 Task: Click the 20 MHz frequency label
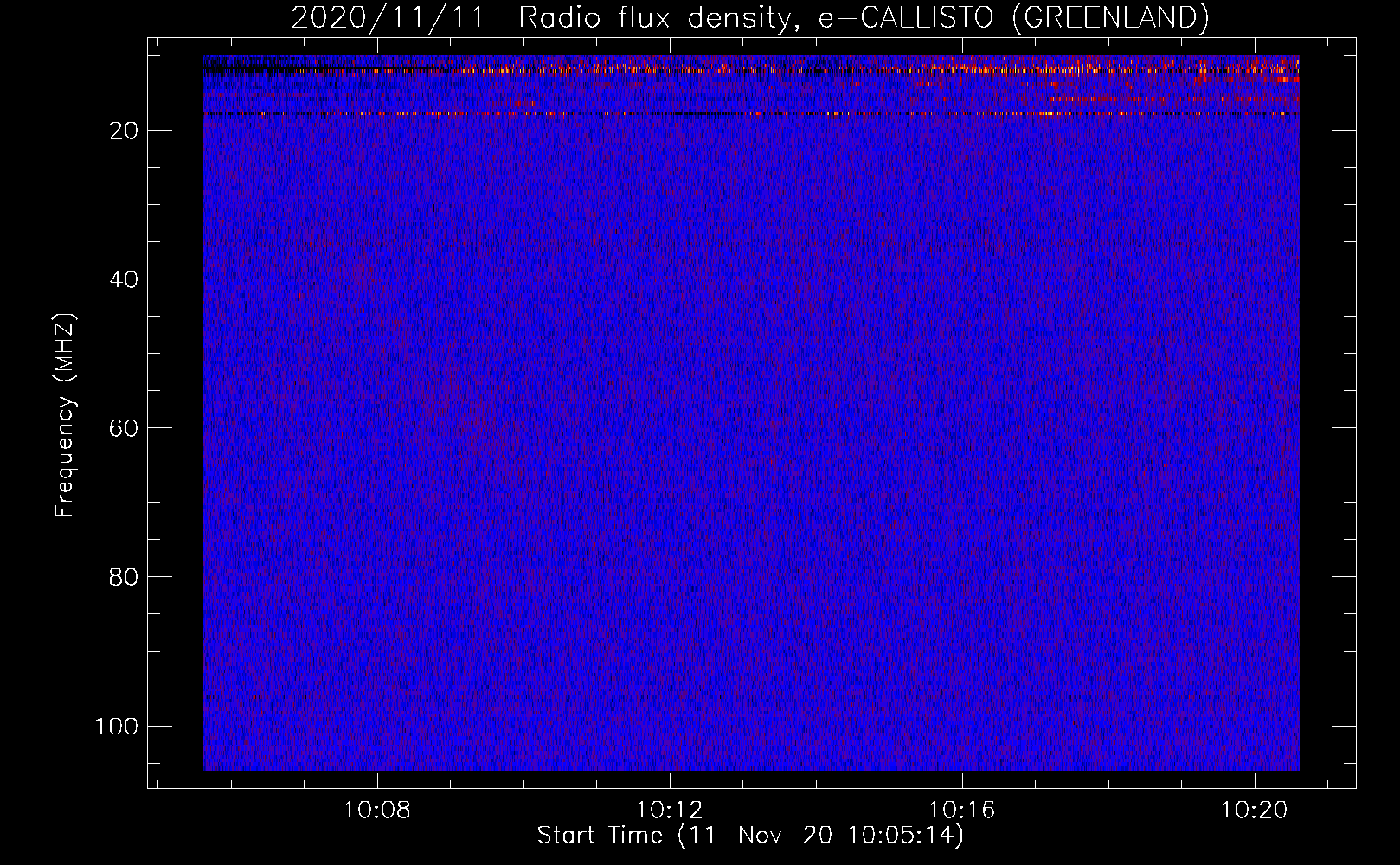pos(124,131)
